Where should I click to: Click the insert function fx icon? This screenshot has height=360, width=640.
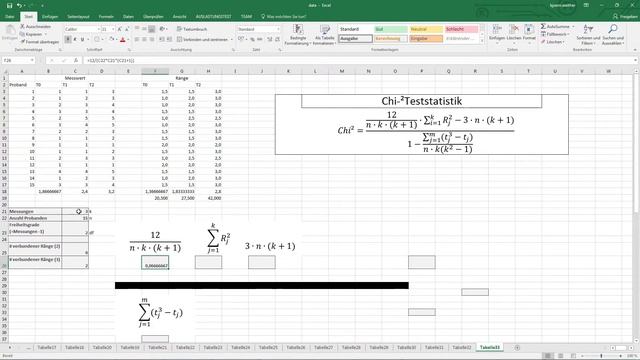pos(76,60)
